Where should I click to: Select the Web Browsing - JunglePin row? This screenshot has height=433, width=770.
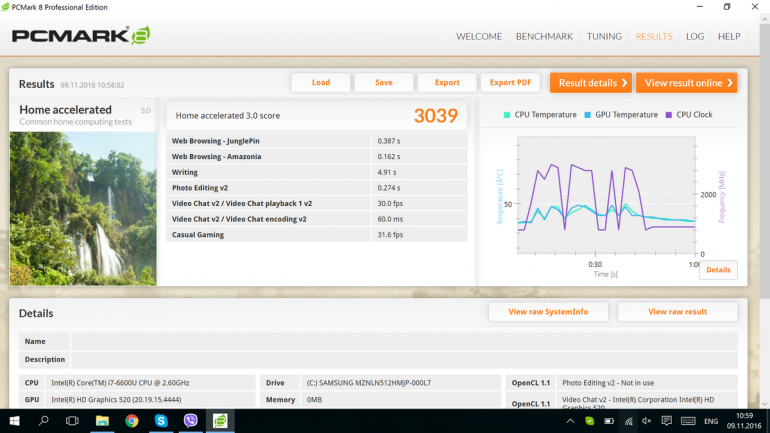click(x=317, y=141)
